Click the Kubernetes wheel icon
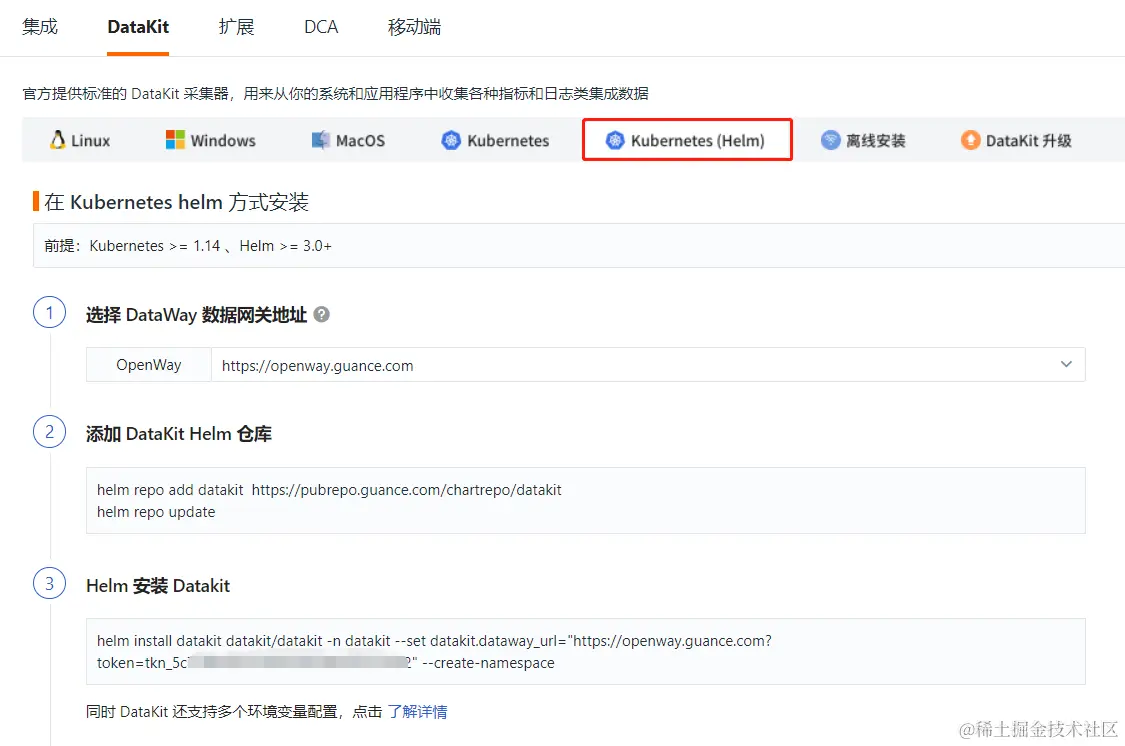The image size is (1125, 746). (451, 140)
